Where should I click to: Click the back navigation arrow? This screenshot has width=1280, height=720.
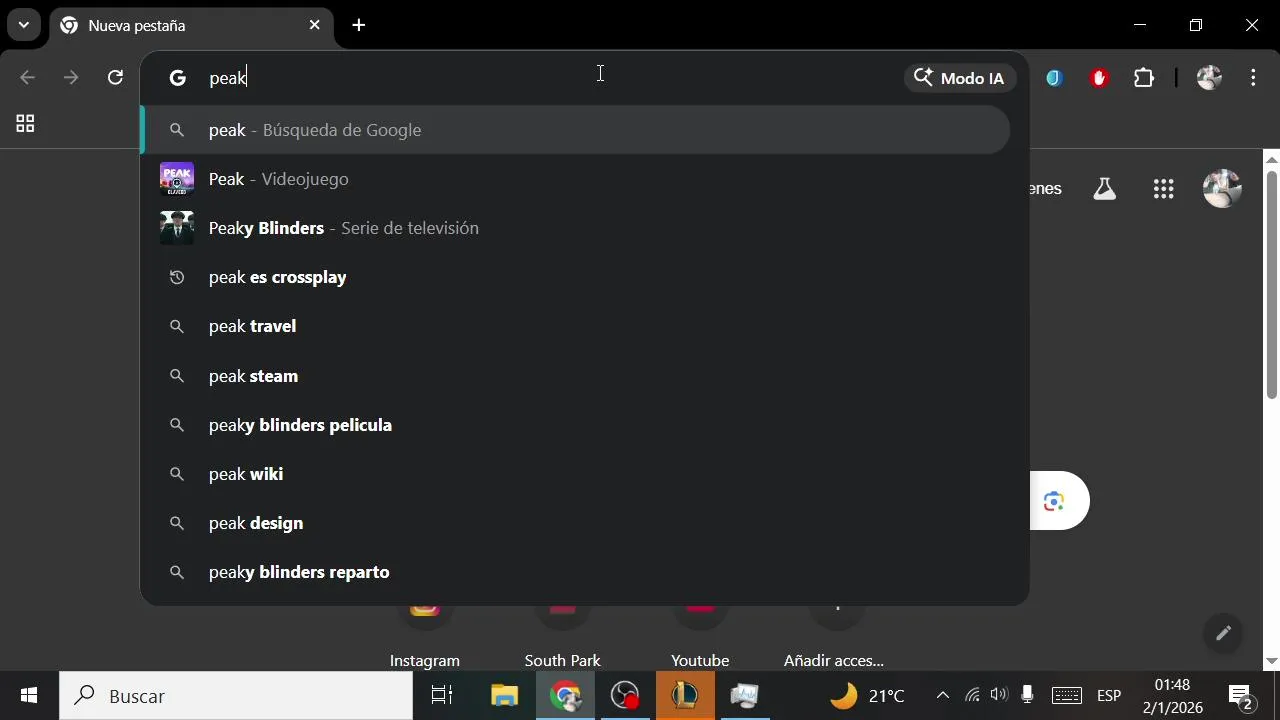[27, 78]
